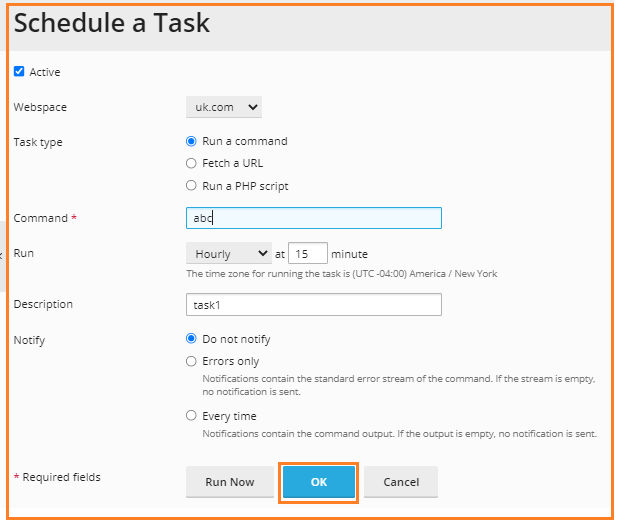Open the Webspace uk.com dropdown
The width and height of the screenshot is (625, 527).
pyautogui.click(x=224, y=107)
